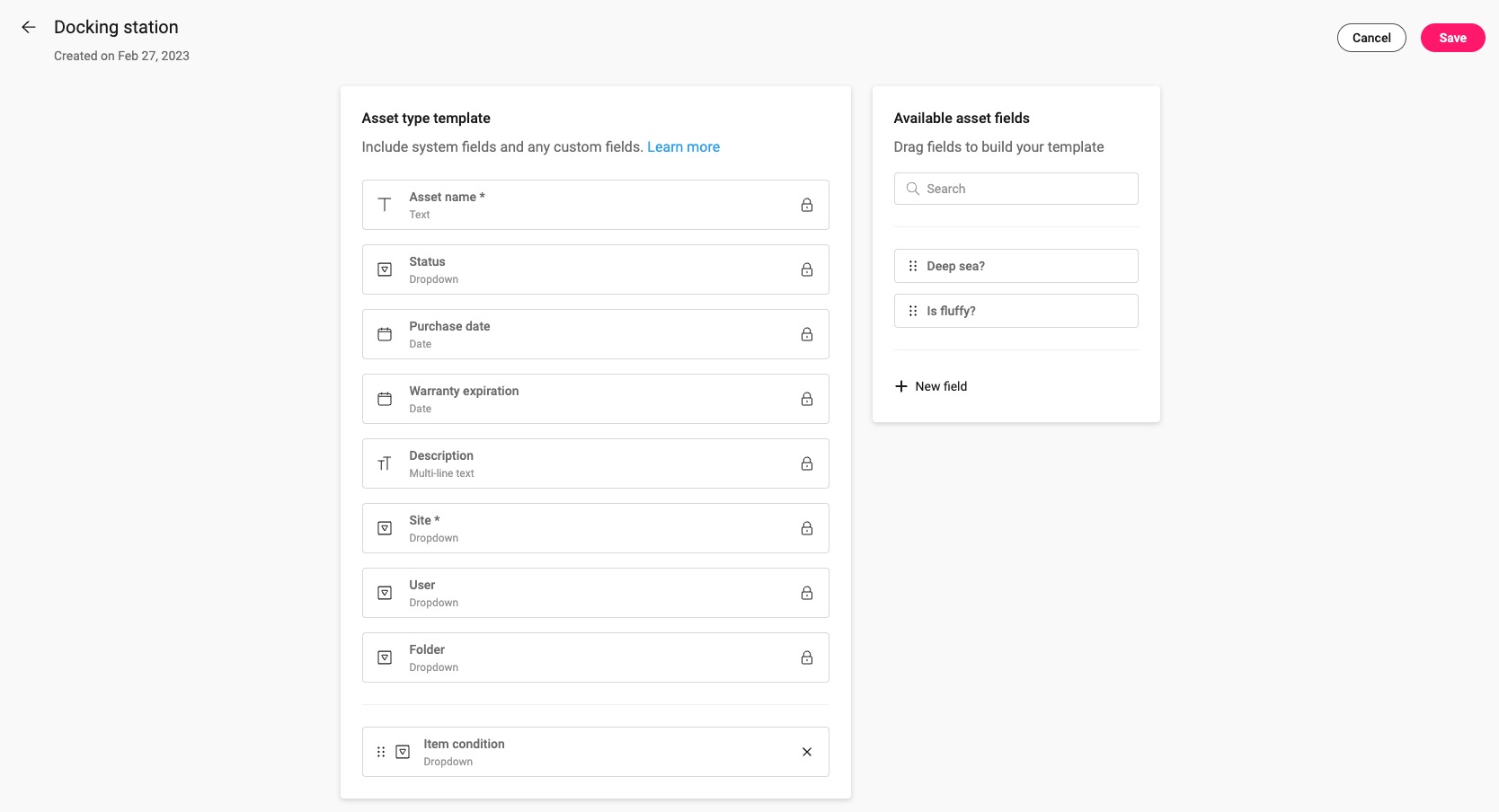Click the dropdown type icon for User

pos(385,593)
